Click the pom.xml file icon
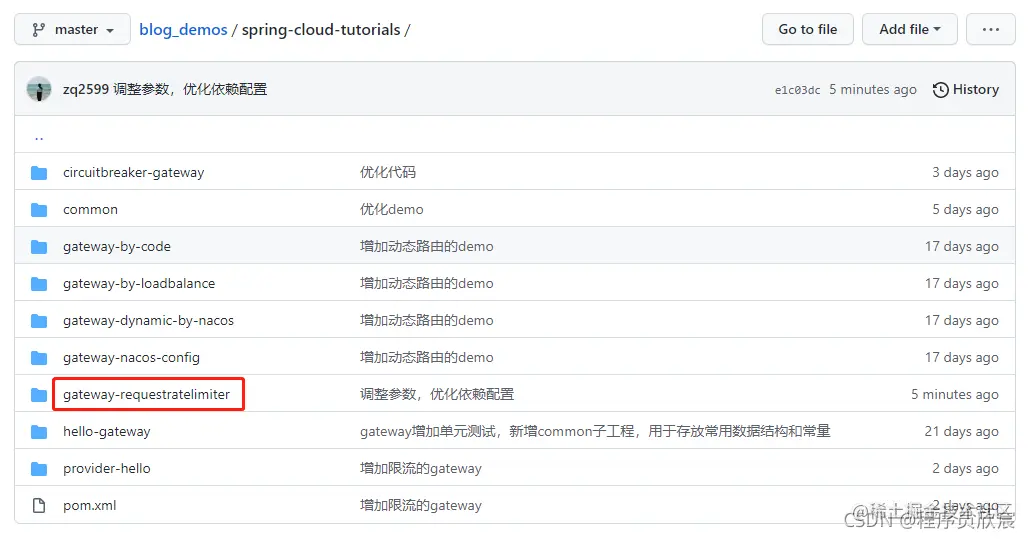This screenshot has height=539, width=1030. pos(39,506)
